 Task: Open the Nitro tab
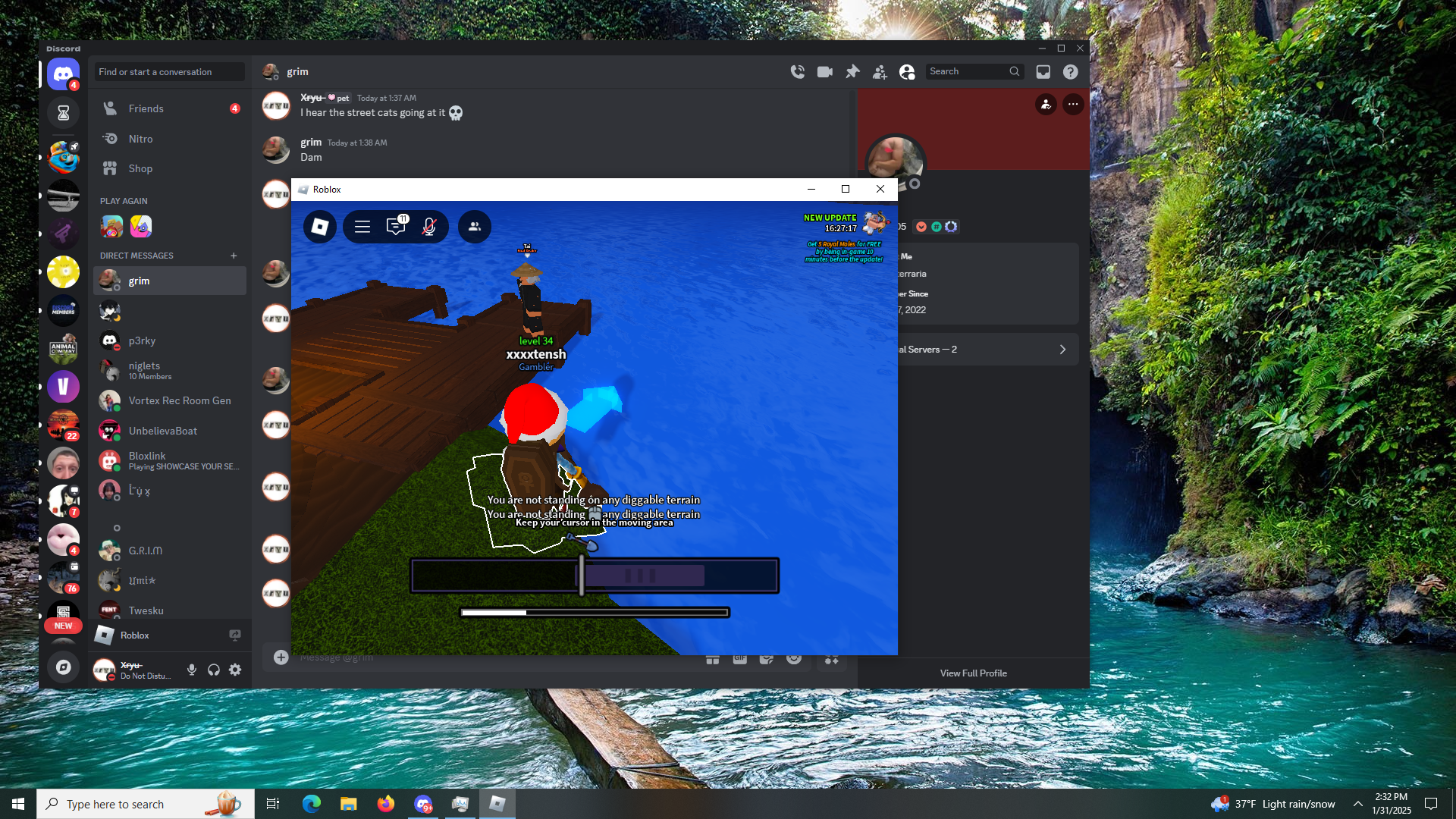(x=170, y=139)
